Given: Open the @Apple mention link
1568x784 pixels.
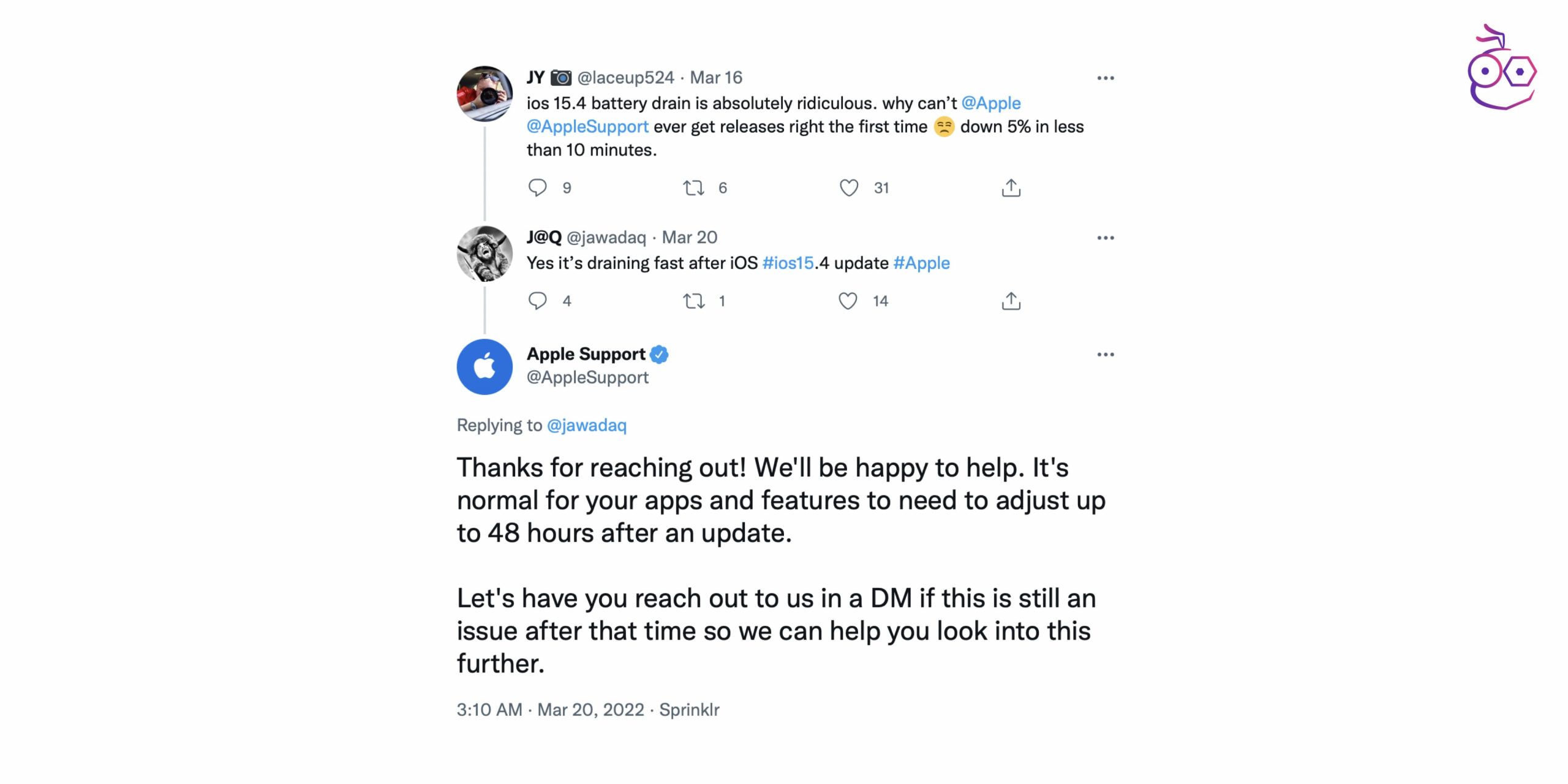Looking at the screenshot, I should pyautogui.click(x=990, y=103).
